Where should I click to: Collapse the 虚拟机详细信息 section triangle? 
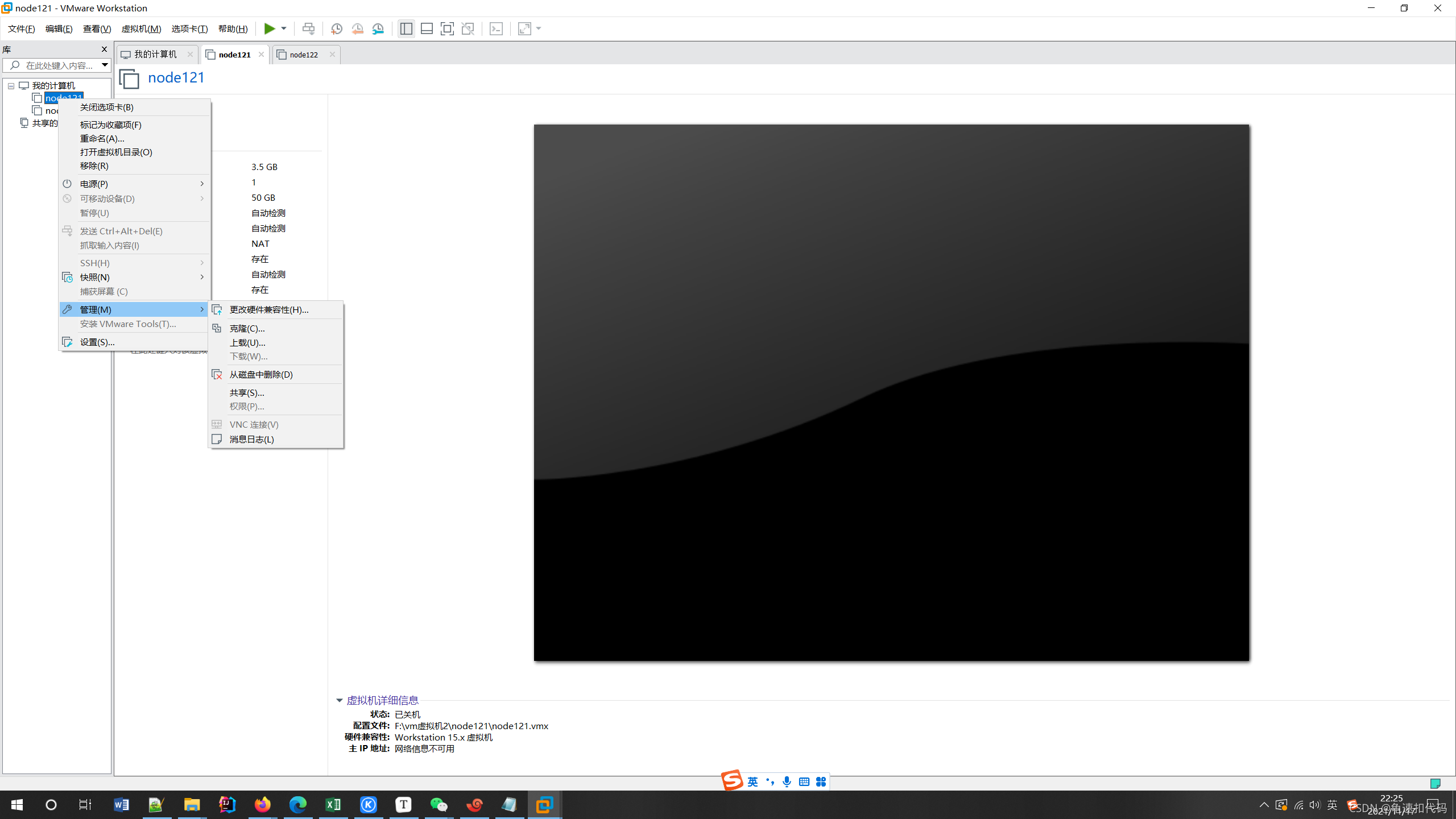pyautogui.click(x=340, y=700)
